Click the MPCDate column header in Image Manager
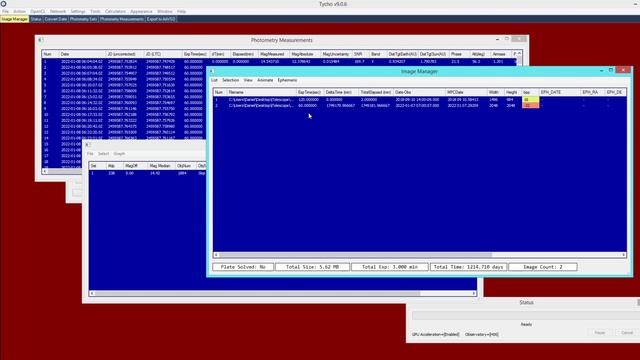Screen dimensions: 640x360 point(466,92)
